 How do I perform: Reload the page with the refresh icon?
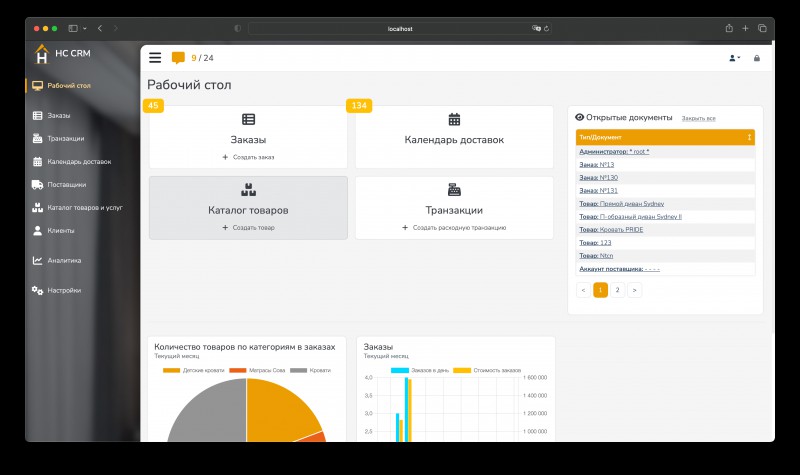(546, 29)
